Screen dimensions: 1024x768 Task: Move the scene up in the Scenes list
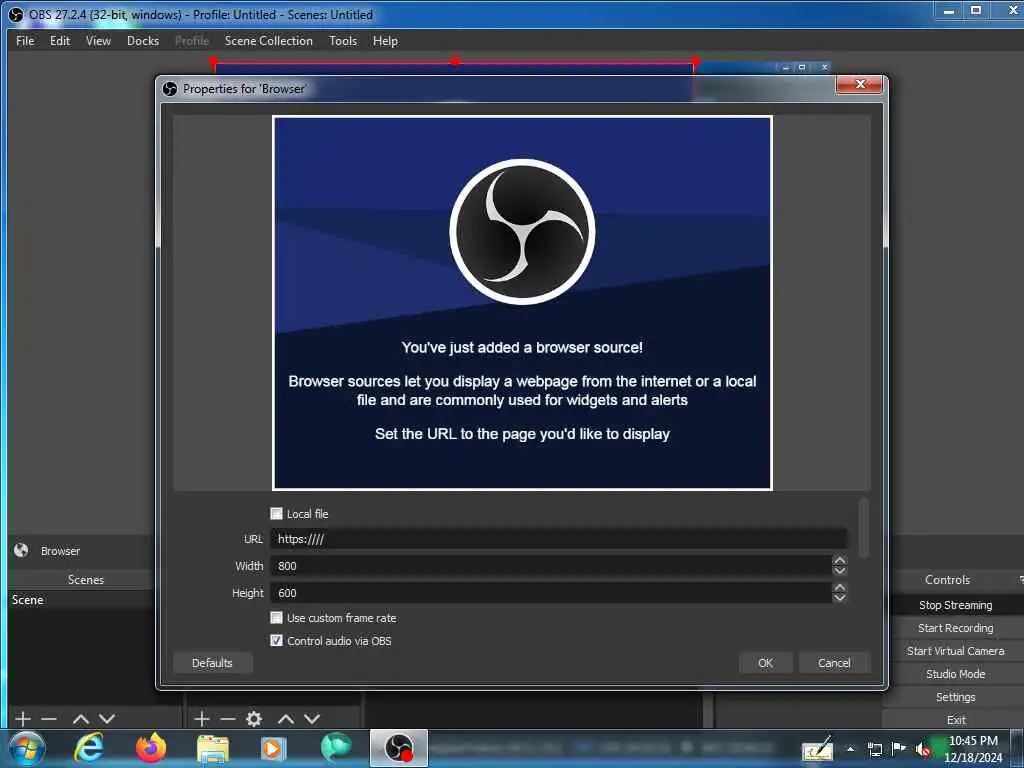(x=80, y=719)
